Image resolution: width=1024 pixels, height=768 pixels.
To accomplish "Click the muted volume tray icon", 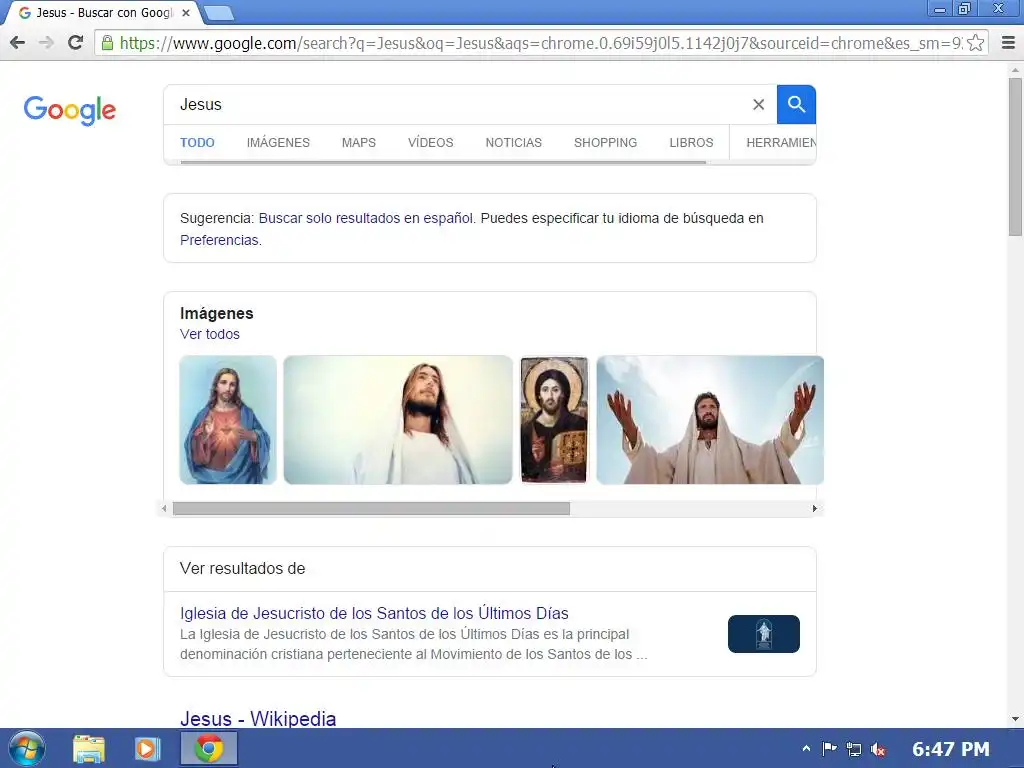I will click(878, 749).
